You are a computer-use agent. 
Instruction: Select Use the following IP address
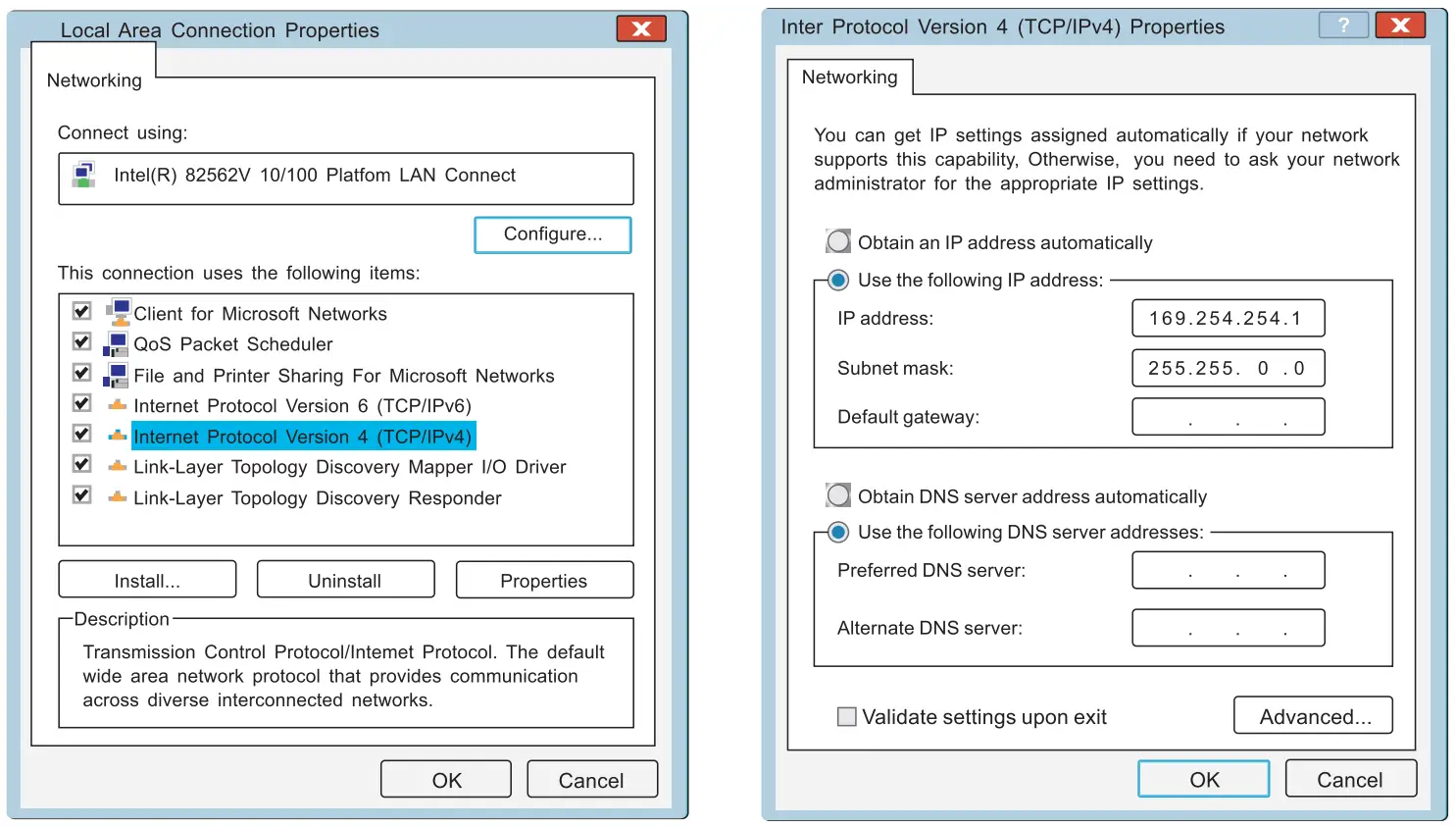(838, 280)
